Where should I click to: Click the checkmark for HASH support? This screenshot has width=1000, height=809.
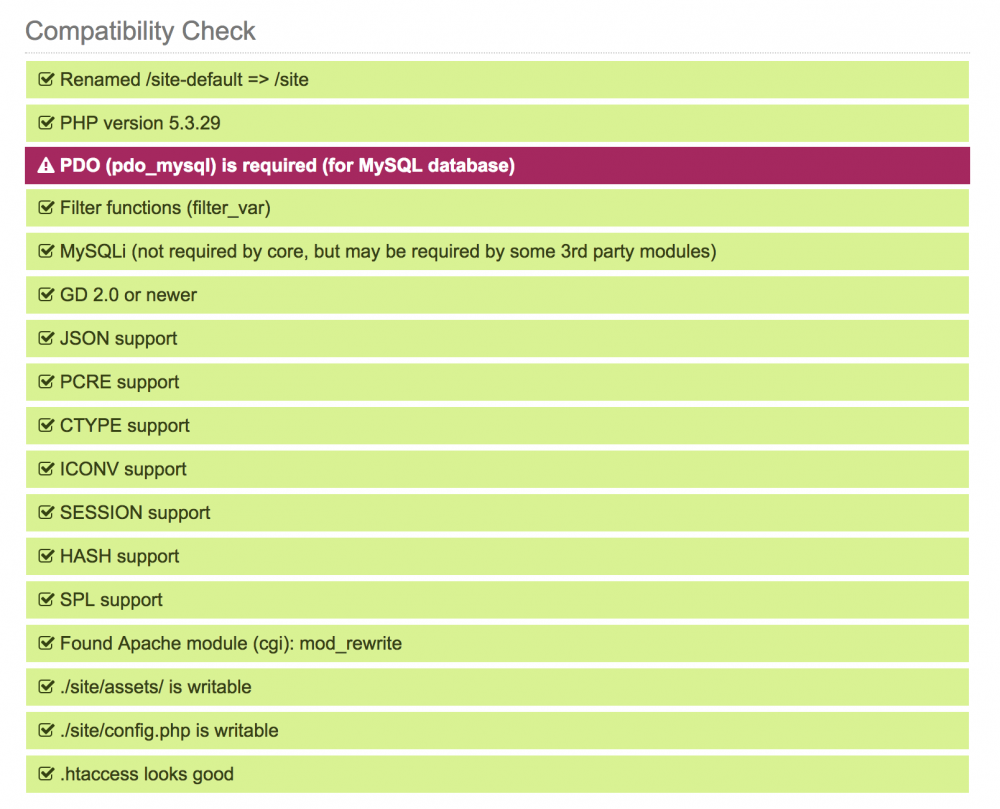coord(45,556)
